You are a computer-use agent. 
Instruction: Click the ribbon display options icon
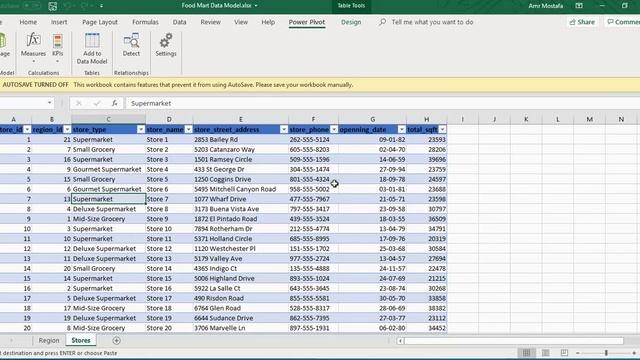click(579, 6)
